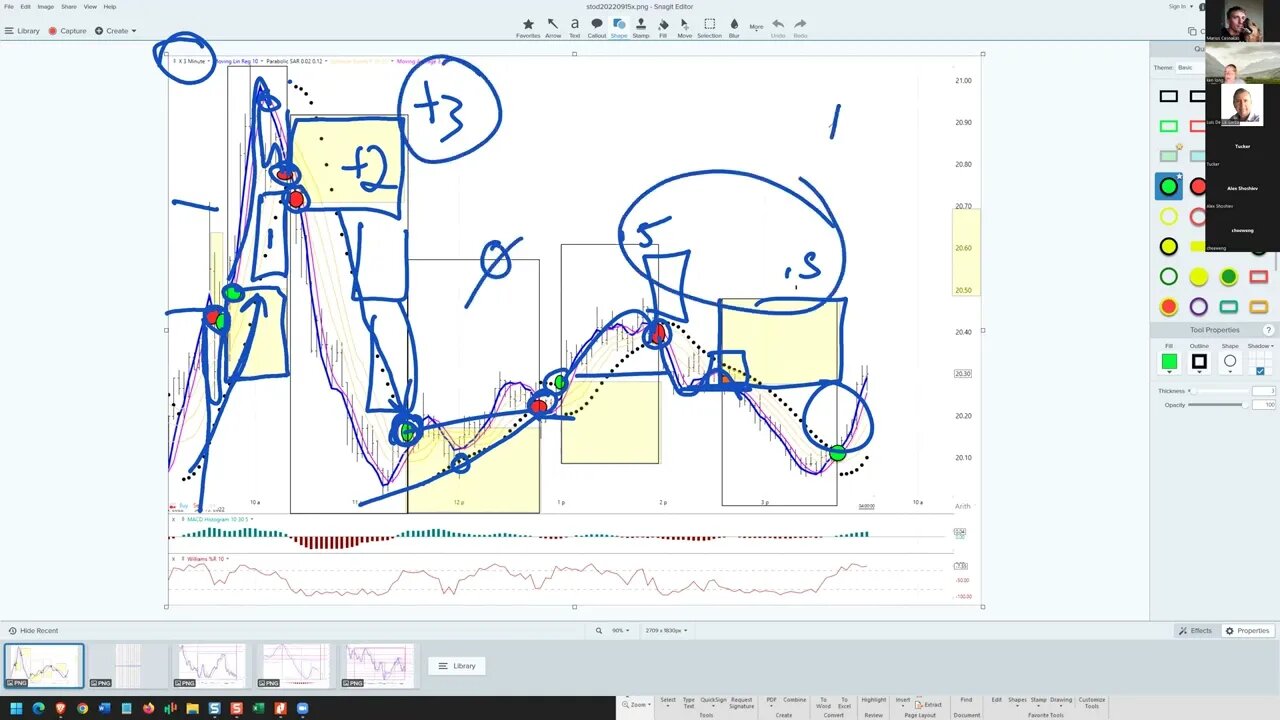Image resolution: width=1280 pixels, height=720 pixels.
Task: Open the 90% zoom dropdown
Action: [x=620, y=631]
